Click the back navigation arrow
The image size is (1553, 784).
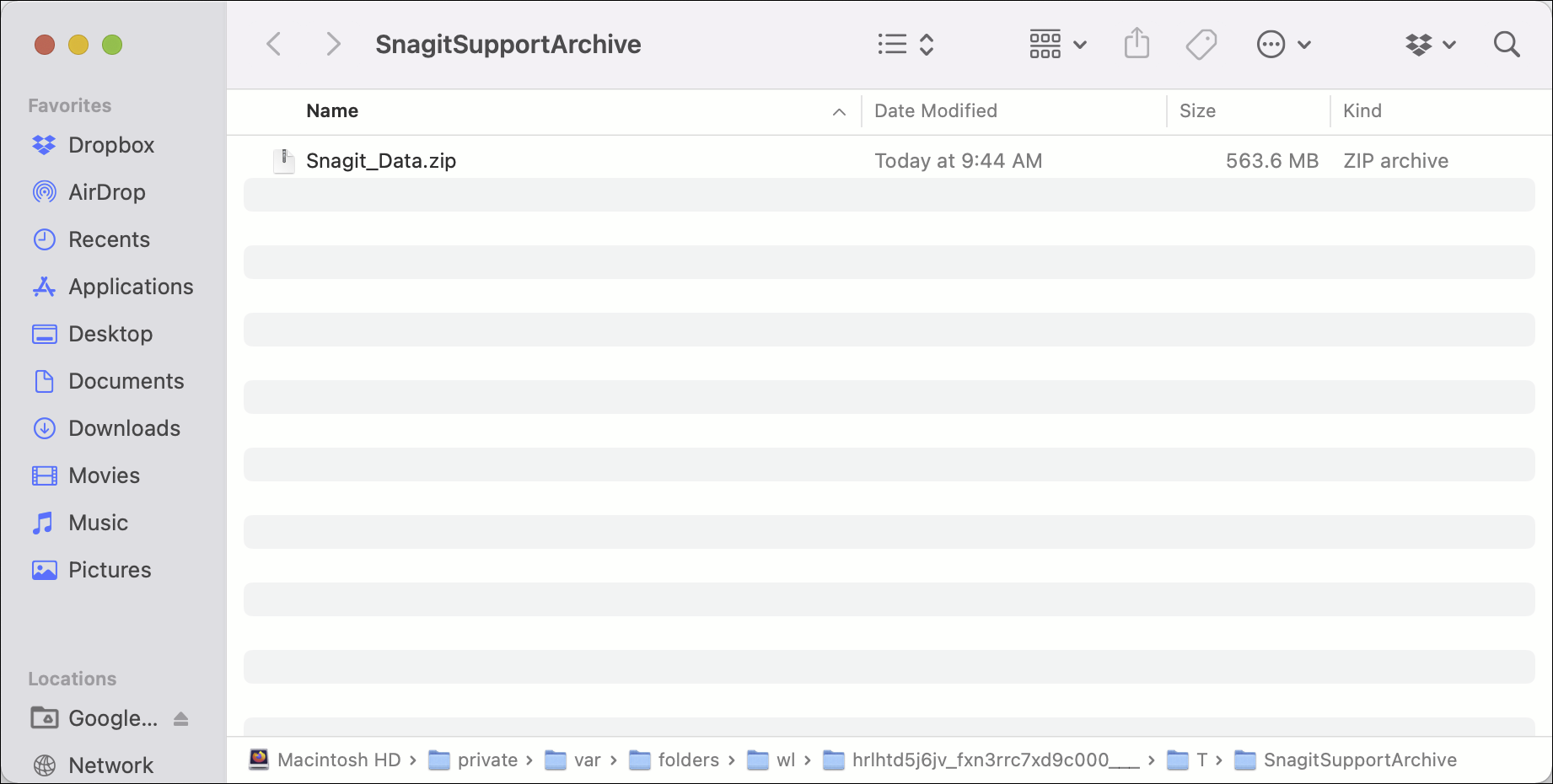[x=274, y=44]
